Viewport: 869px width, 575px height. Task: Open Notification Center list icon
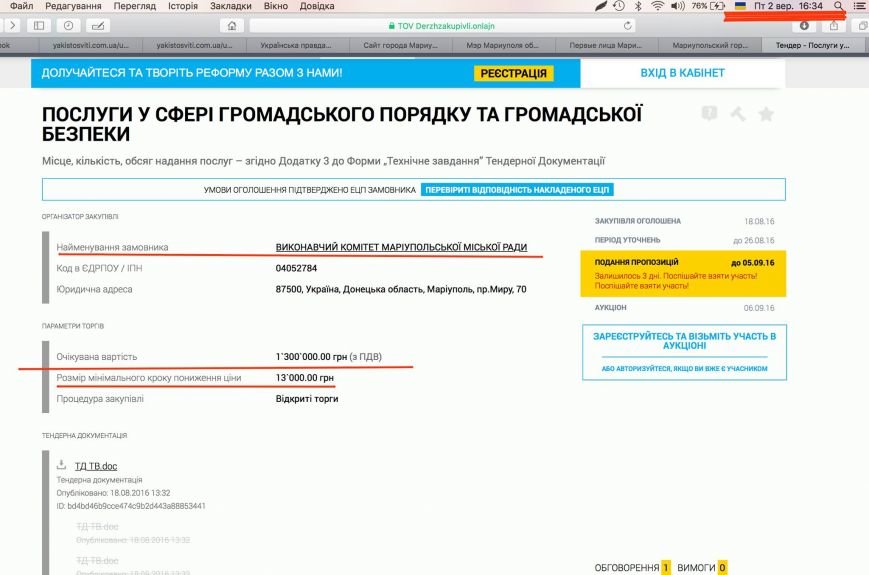859,6
